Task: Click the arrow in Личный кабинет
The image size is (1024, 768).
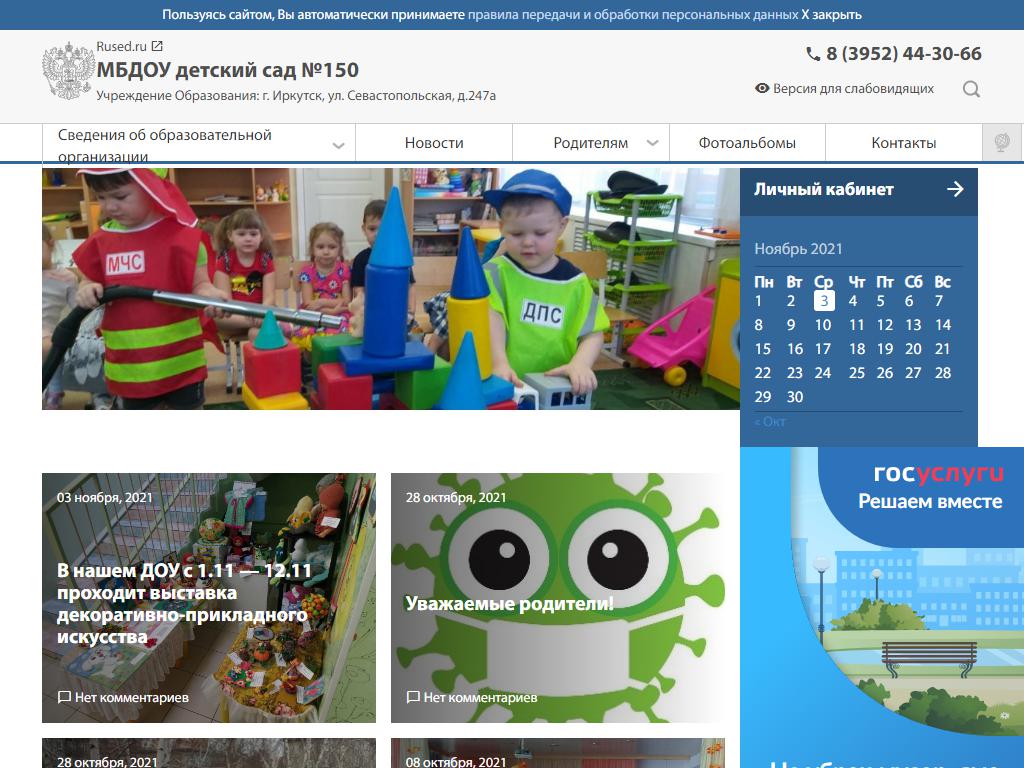Action: (x=955, y=189)
